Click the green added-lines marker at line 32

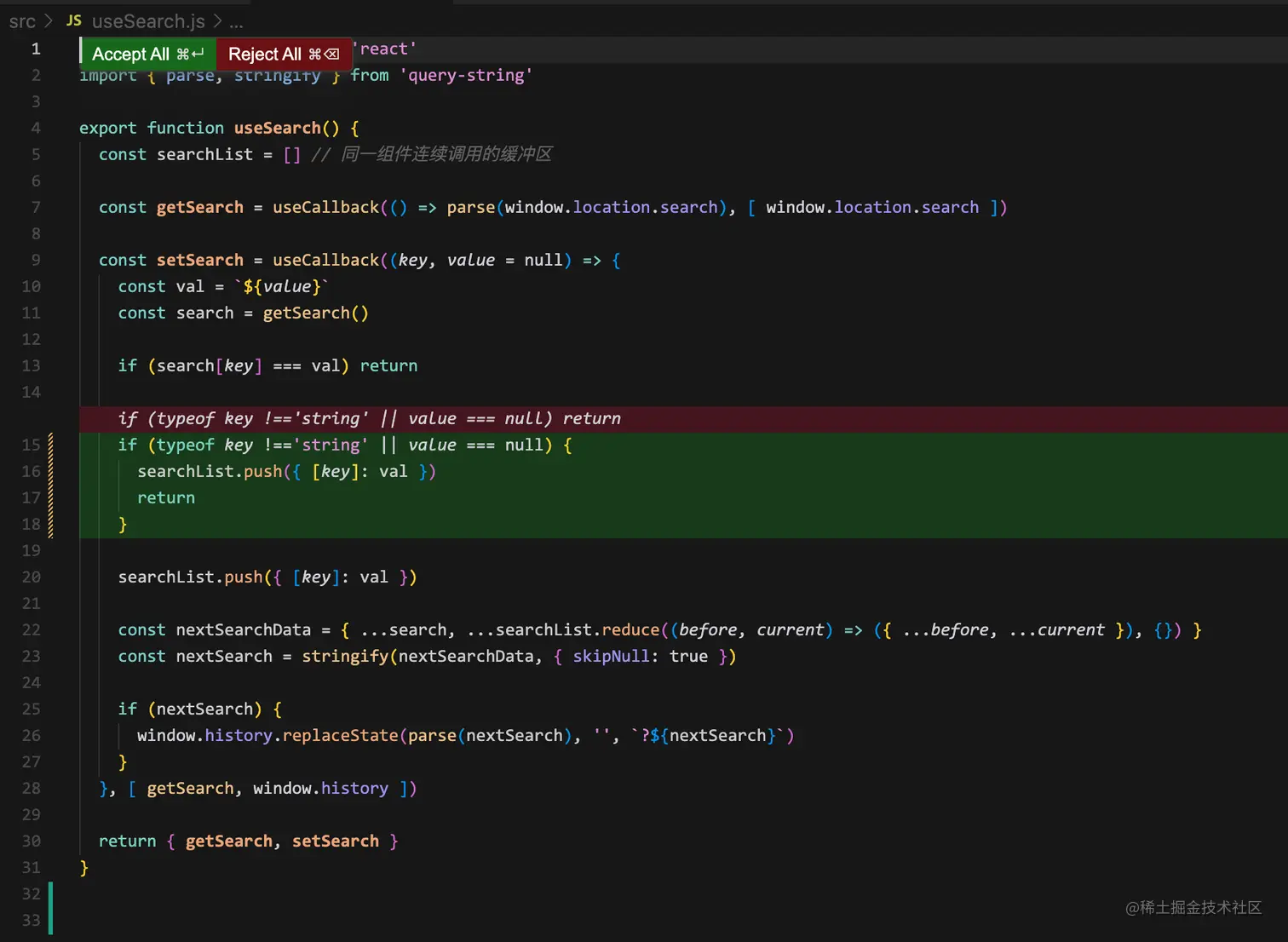[51, 893]
